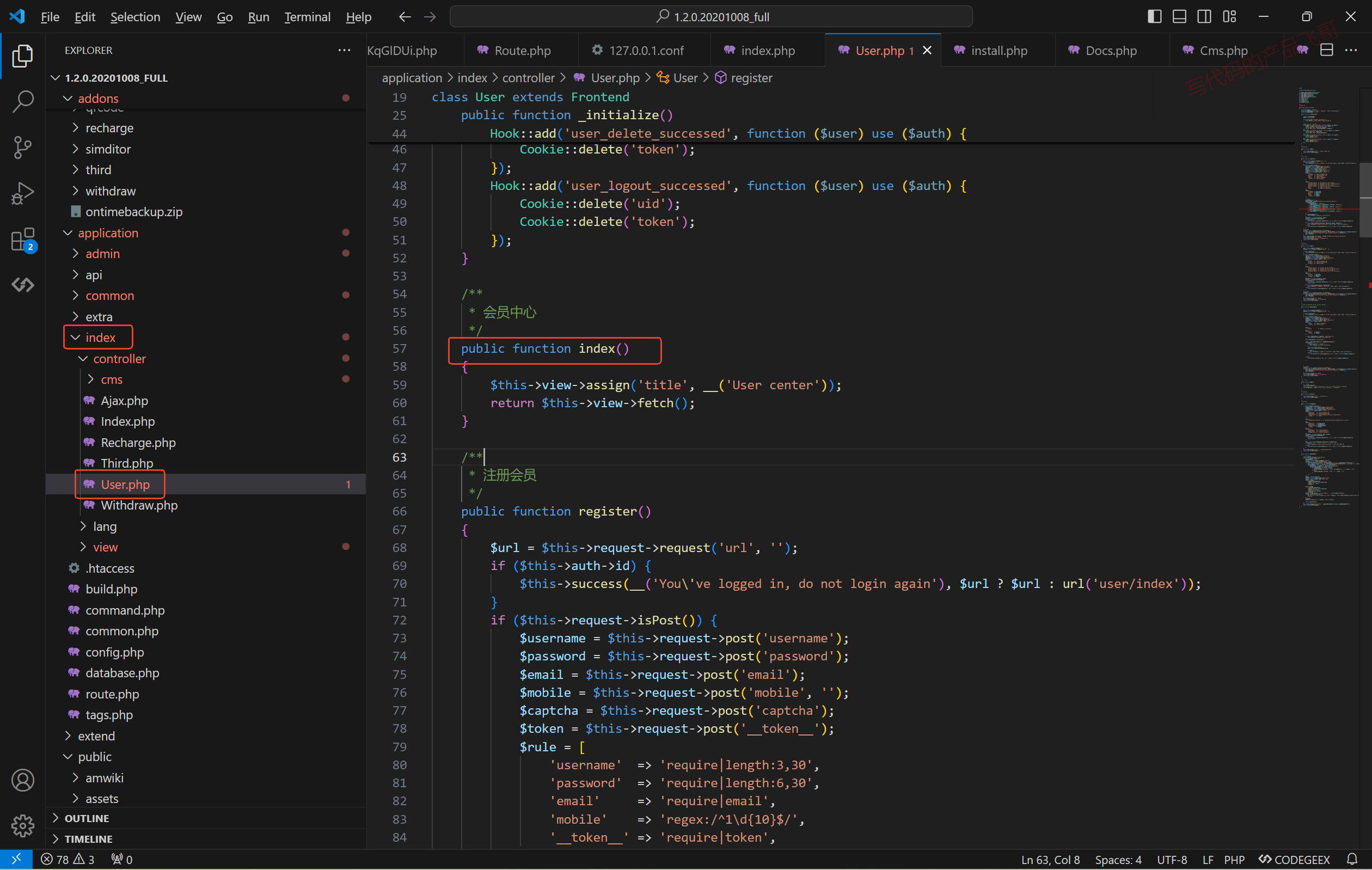Click the ports forwarded status item
This screenshot has width=1372, height=870.
pyautogui.click(x=121, y=859)
